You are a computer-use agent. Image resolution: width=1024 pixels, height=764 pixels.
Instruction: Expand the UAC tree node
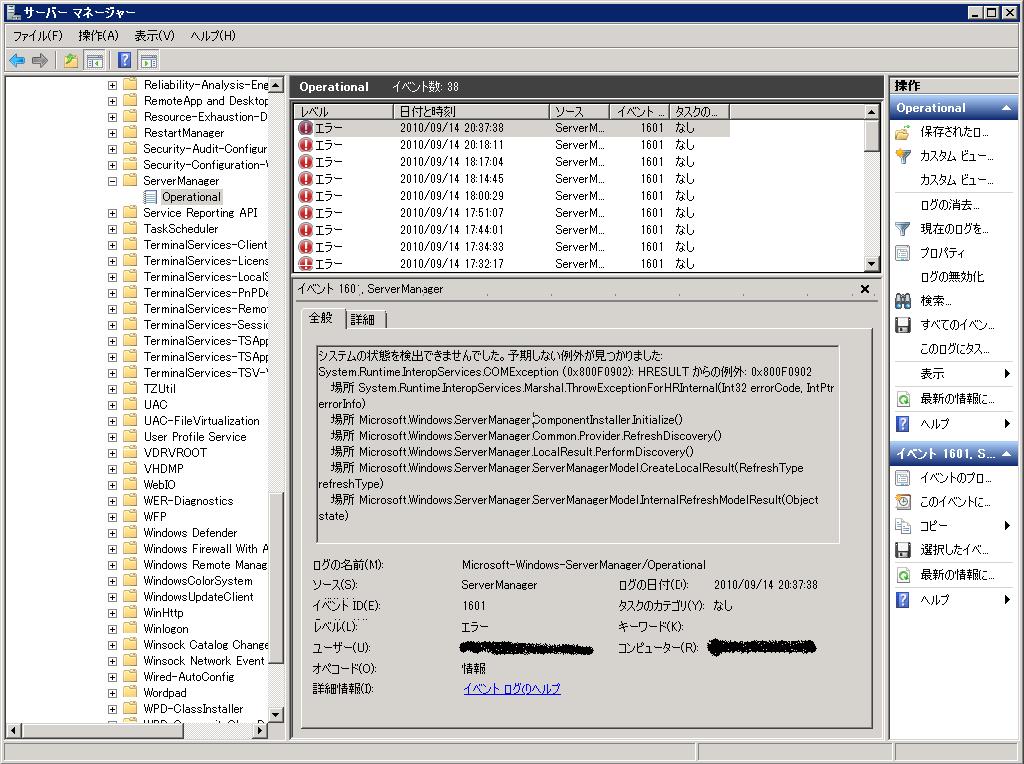coord(112,405)
